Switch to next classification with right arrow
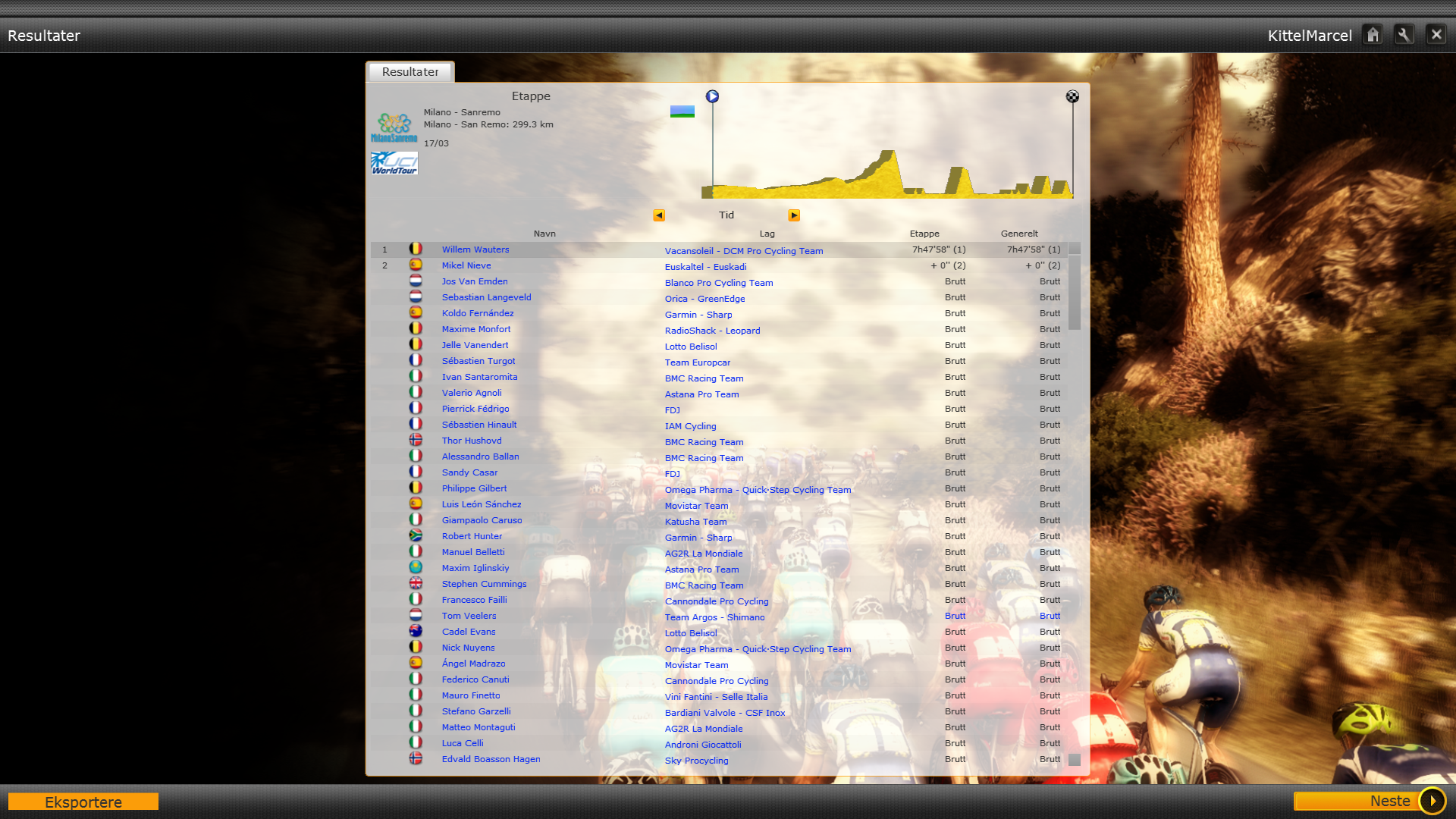 click(794, 215)
